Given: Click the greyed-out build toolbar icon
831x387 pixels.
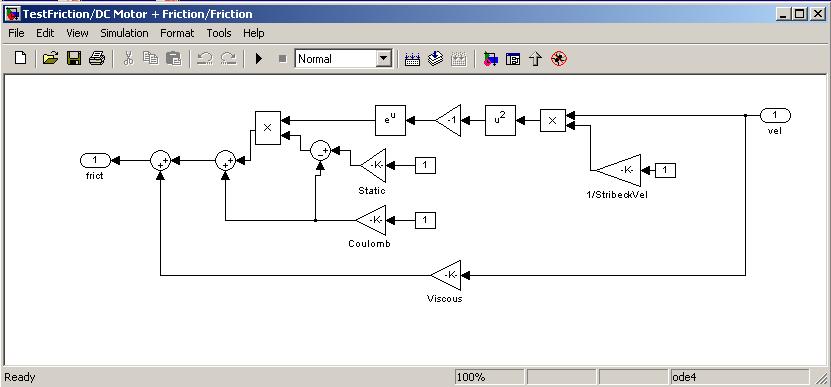Looking at the screenshot, I should coord(458,59).
